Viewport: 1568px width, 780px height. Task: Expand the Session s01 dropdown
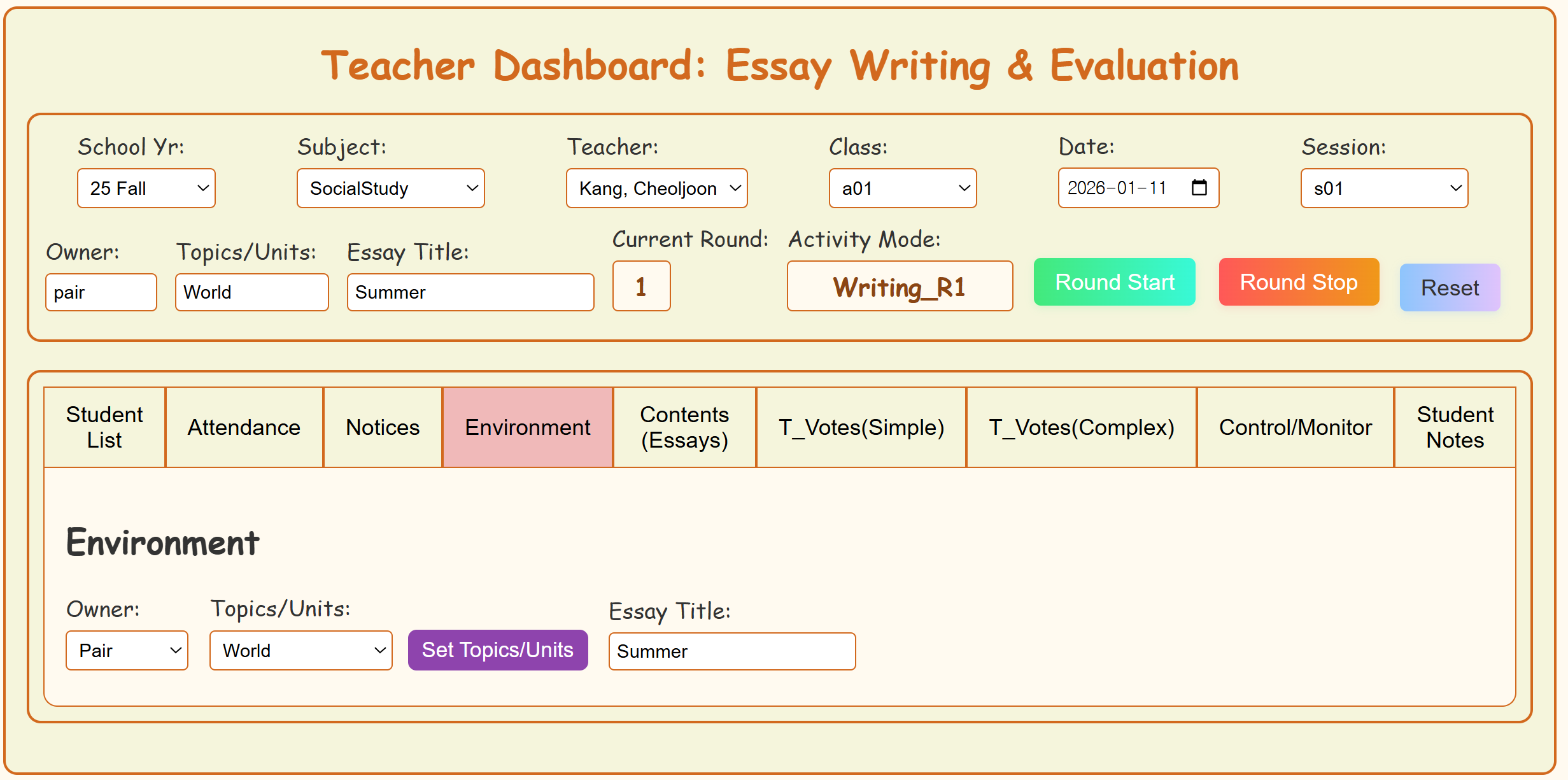tap(1384, 188)
